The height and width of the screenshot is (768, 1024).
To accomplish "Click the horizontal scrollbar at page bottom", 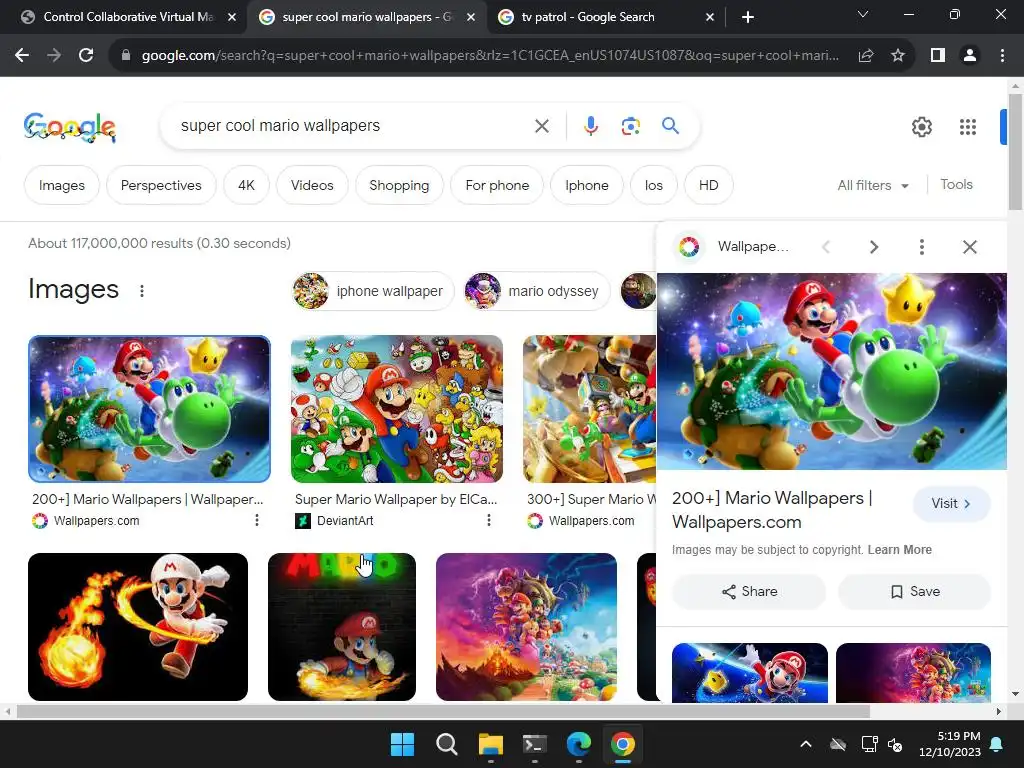I will (443, 711).
